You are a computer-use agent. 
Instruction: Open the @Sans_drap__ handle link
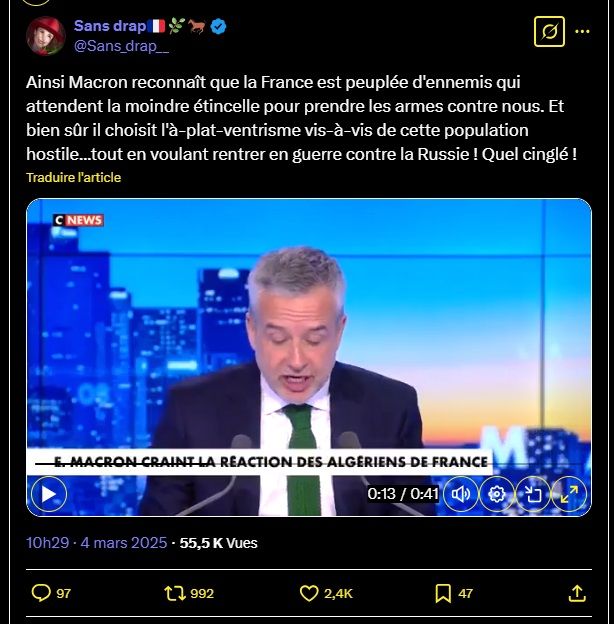point(121,46)
